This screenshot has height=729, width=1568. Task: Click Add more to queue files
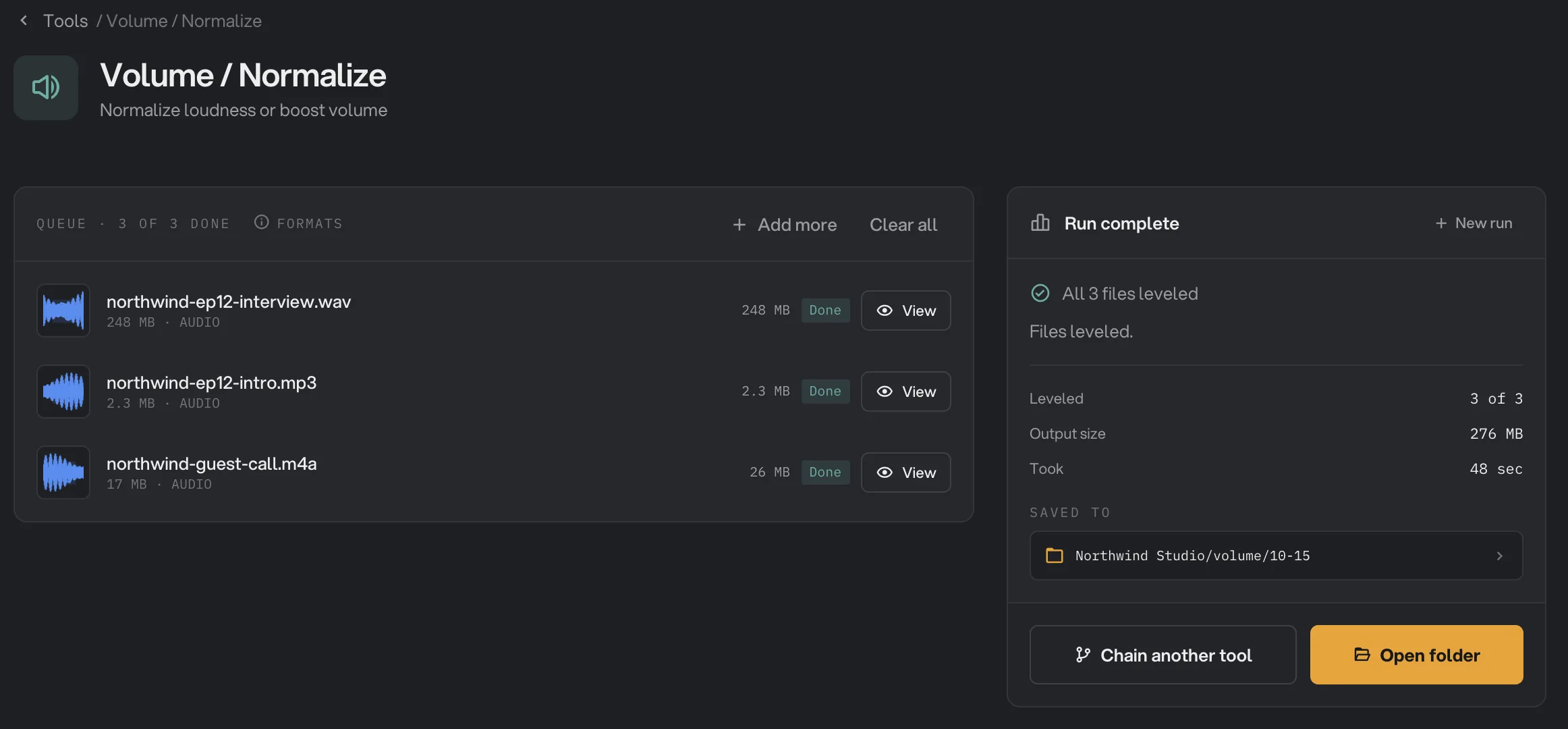coord(785,225)
